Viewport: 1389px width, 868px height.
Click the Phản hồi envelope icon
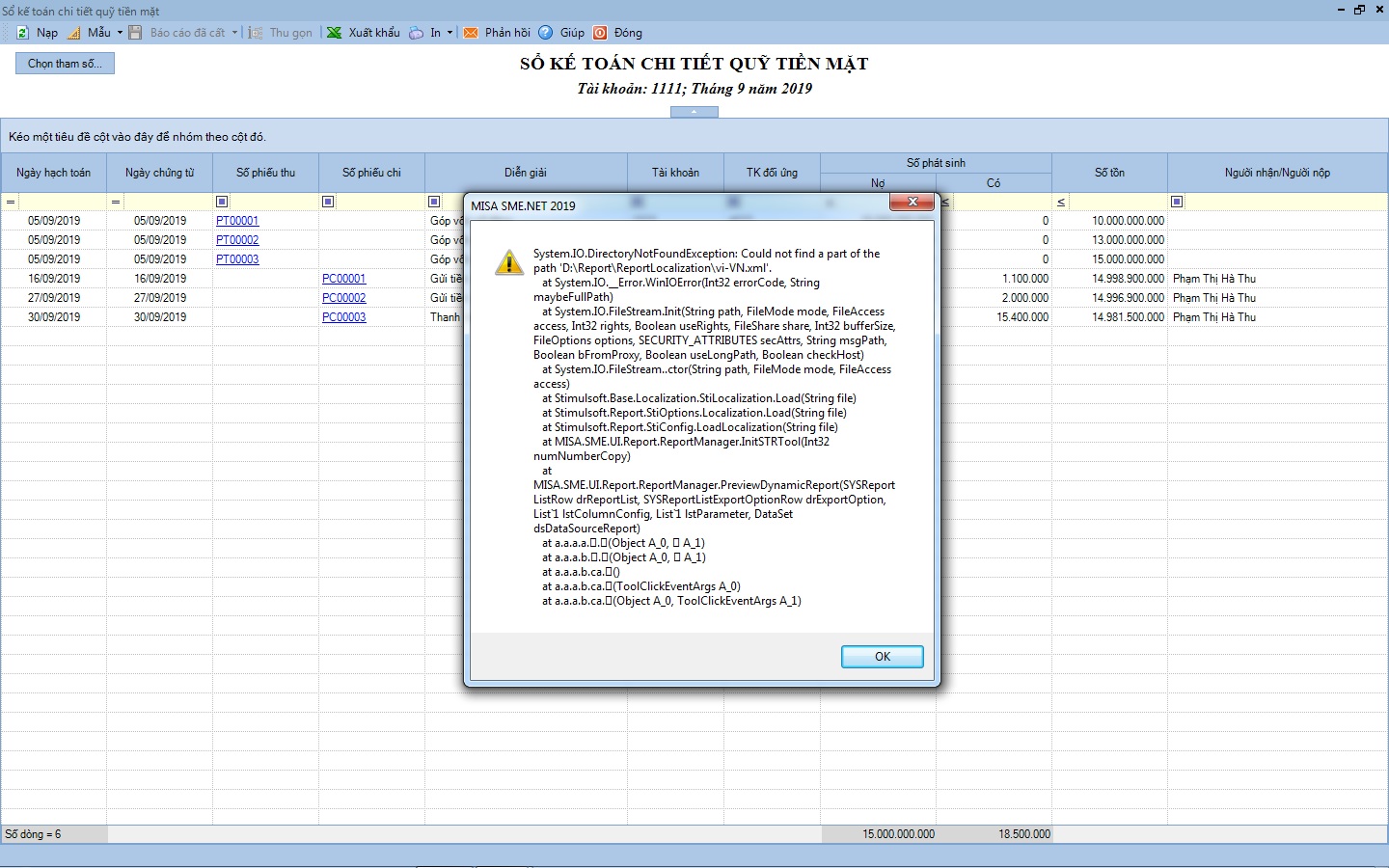tap(471, 33)
